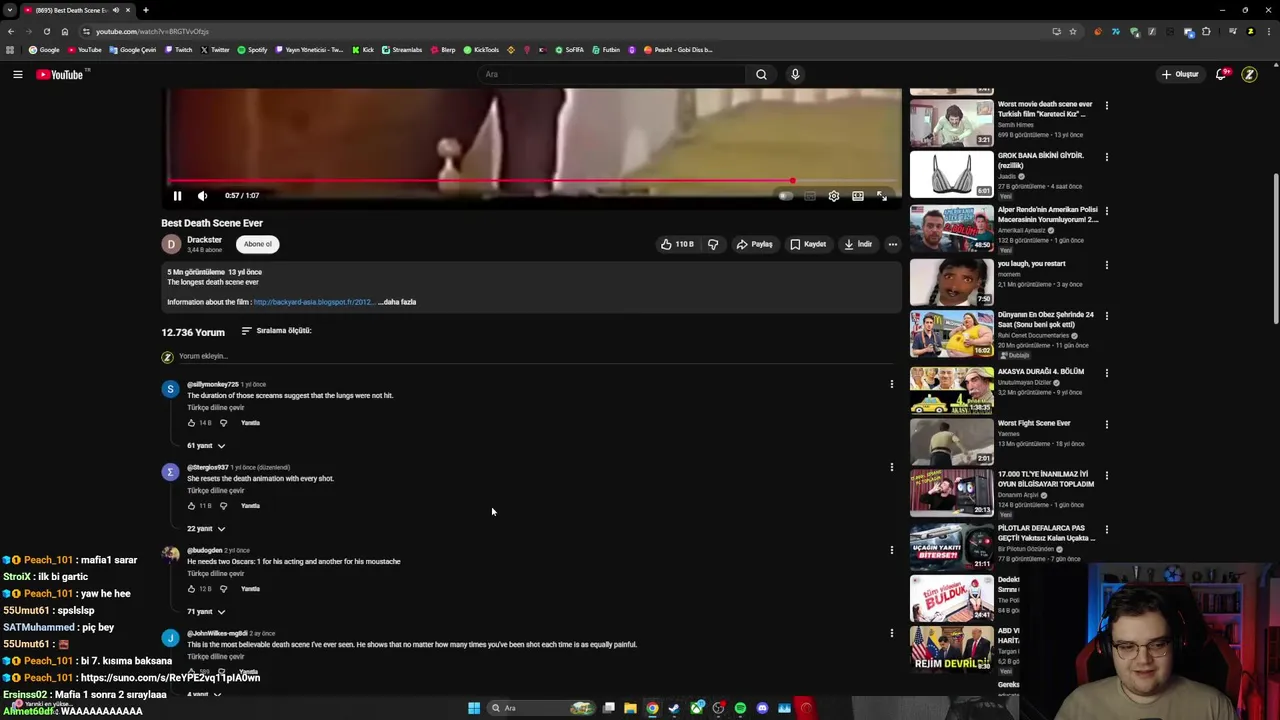
Task: Open the Windows Start menu
Action: 474,708
